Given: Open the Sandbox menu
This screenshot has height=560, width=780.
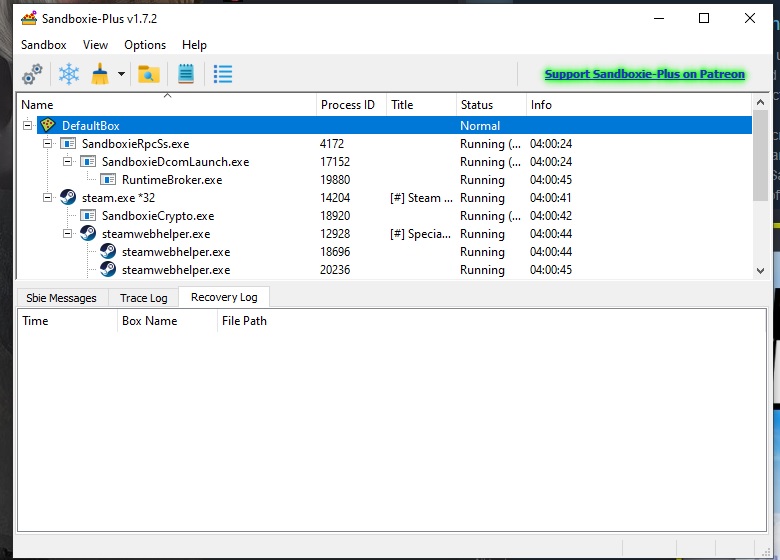Looking at the screenshot, I should click(44, 45).
